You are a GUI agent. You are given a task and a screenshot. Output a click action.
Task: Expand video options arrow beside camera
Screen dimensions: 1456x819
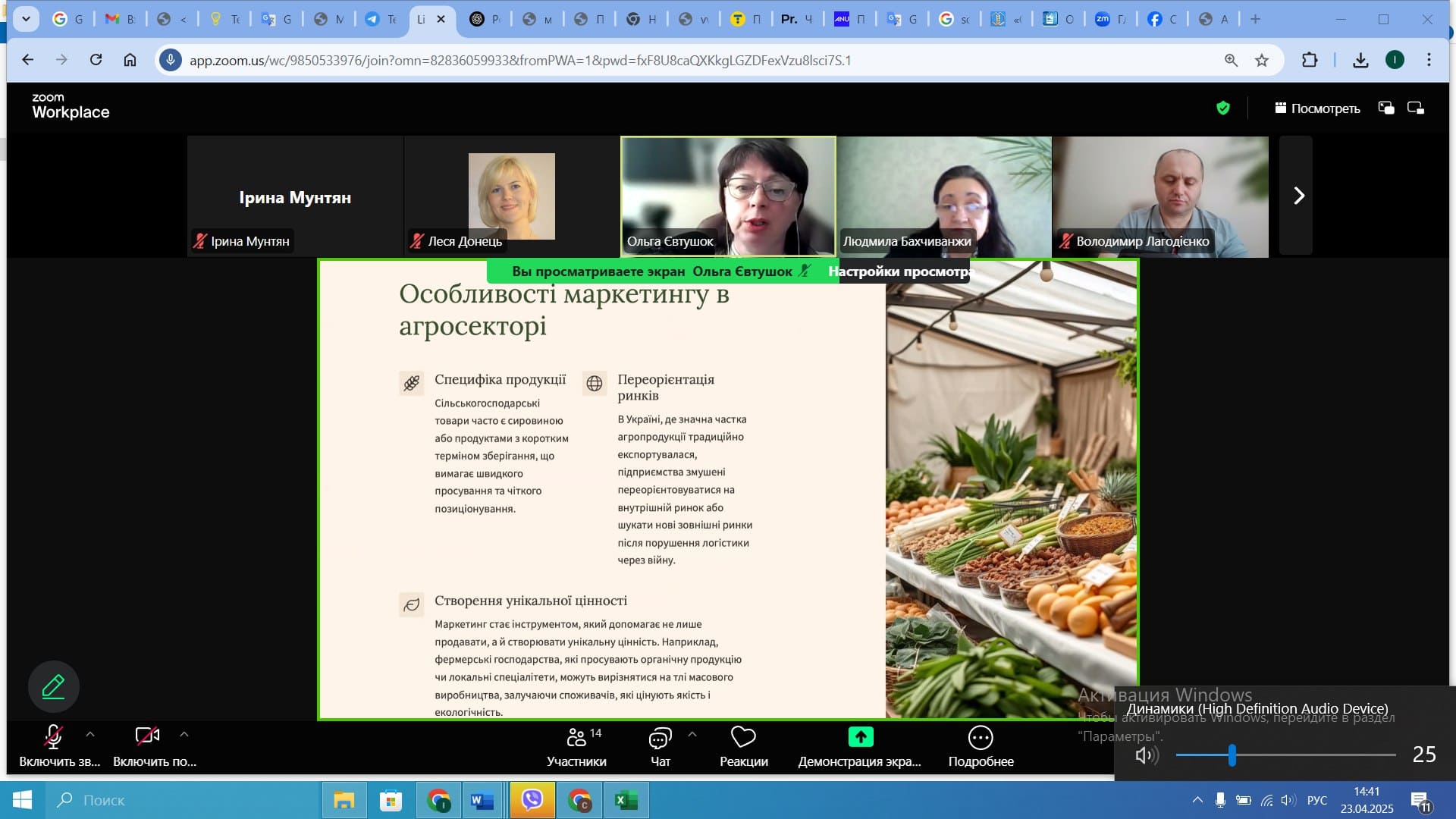[x=184, y=734]
